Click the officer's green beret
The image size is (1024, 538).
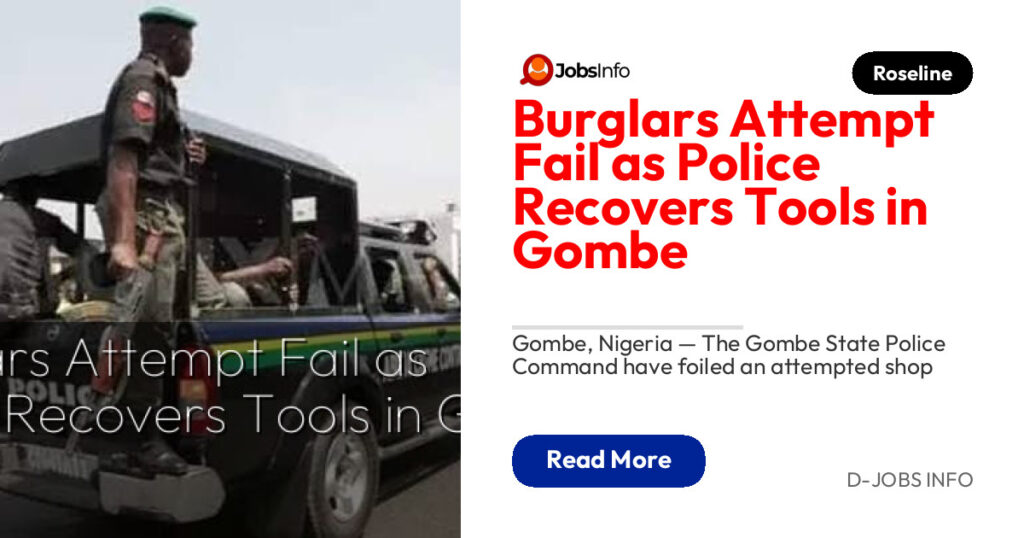coord(168,17)
